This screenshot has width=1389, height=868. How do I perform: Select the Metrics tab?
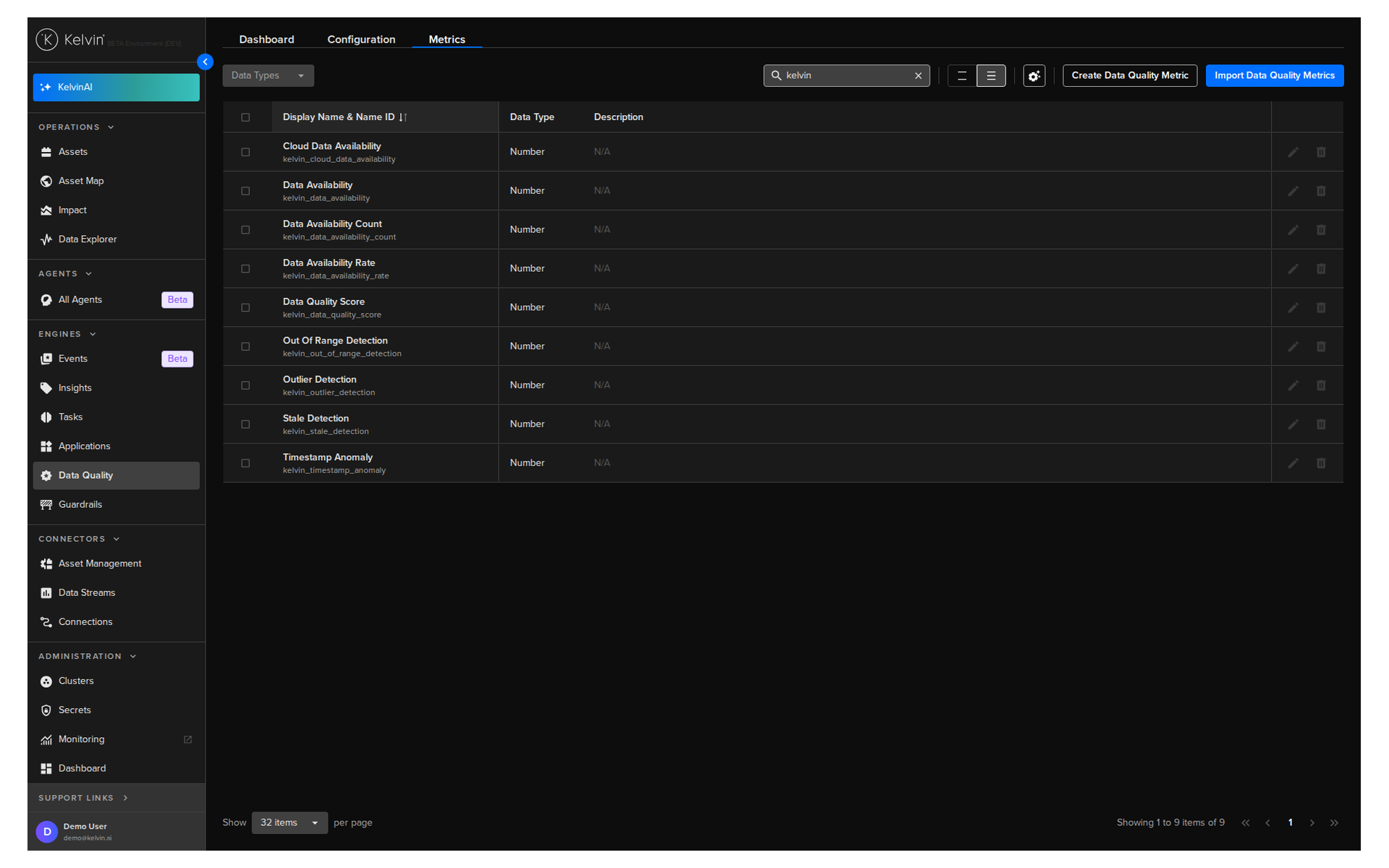[x=447, y=40]
